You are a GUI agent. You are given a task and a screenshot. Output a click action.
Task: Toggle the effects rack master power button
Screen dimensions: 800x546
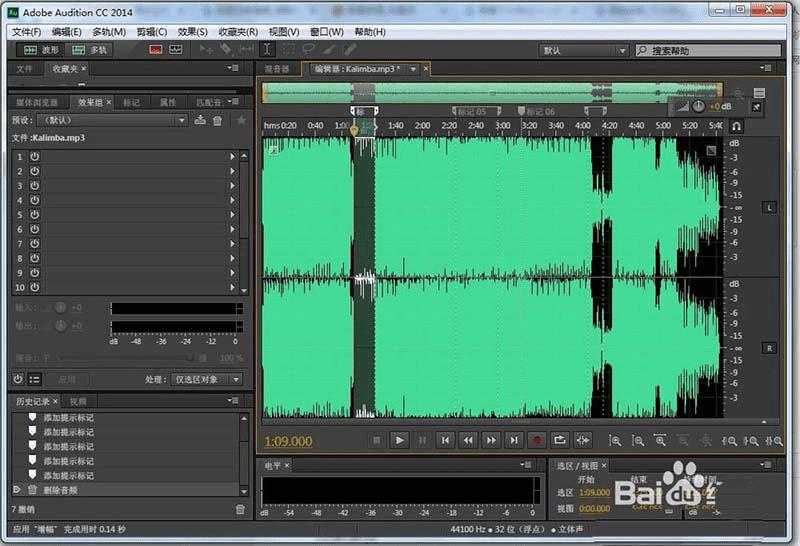(x=18, y=379)
